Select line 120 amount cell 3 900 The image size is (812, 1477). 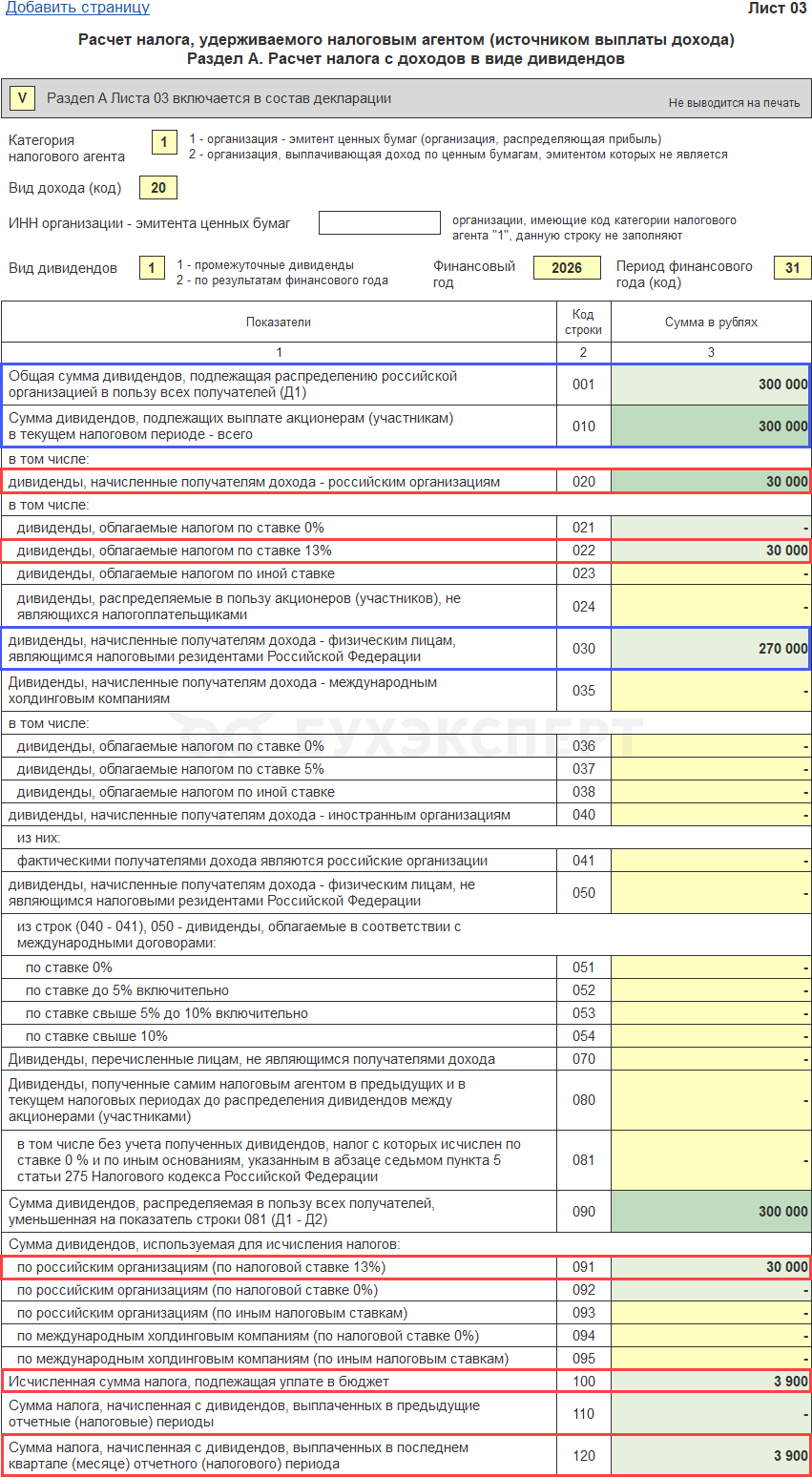(711, 1456)
